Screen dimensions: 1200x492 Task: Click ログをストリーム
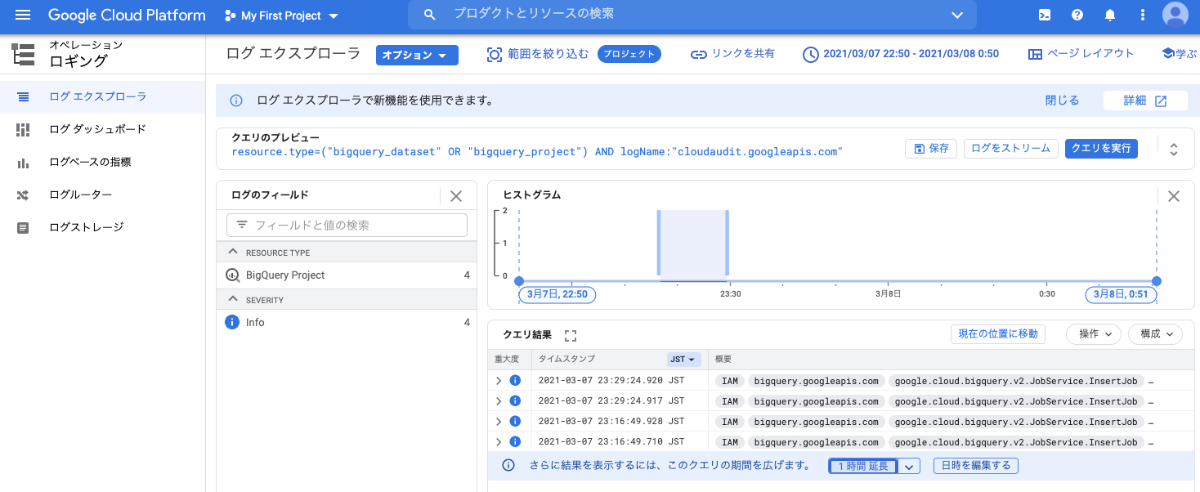pyautogui.click(x=1011, y=148)
